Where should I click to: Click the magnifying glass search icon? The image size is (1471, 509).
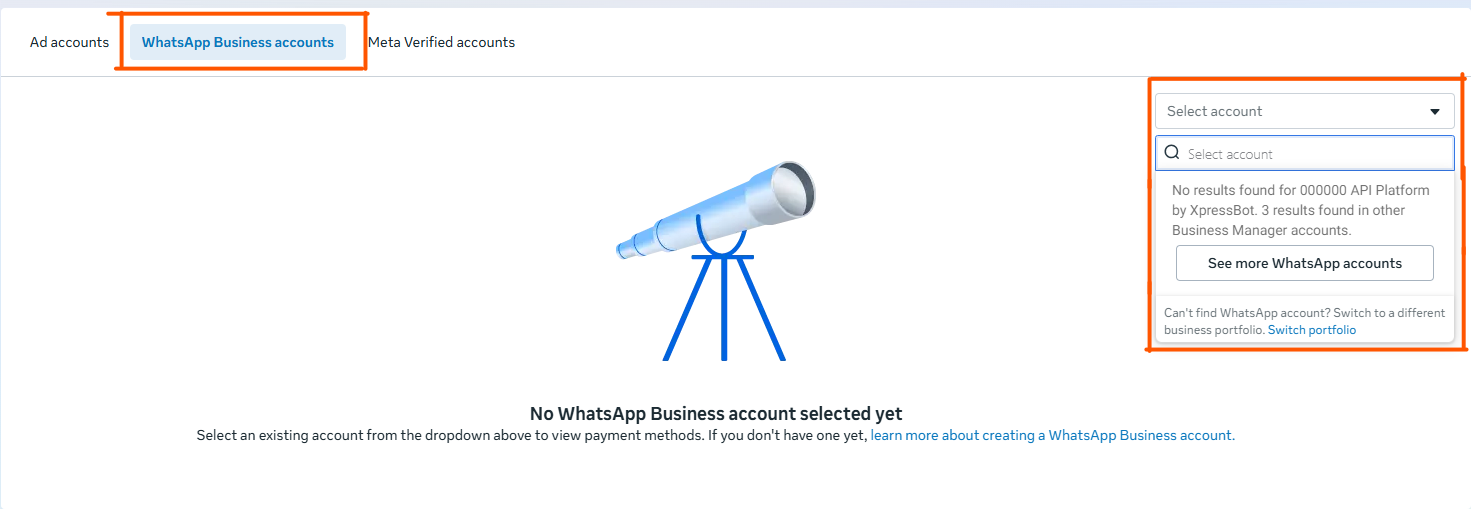1172,153
